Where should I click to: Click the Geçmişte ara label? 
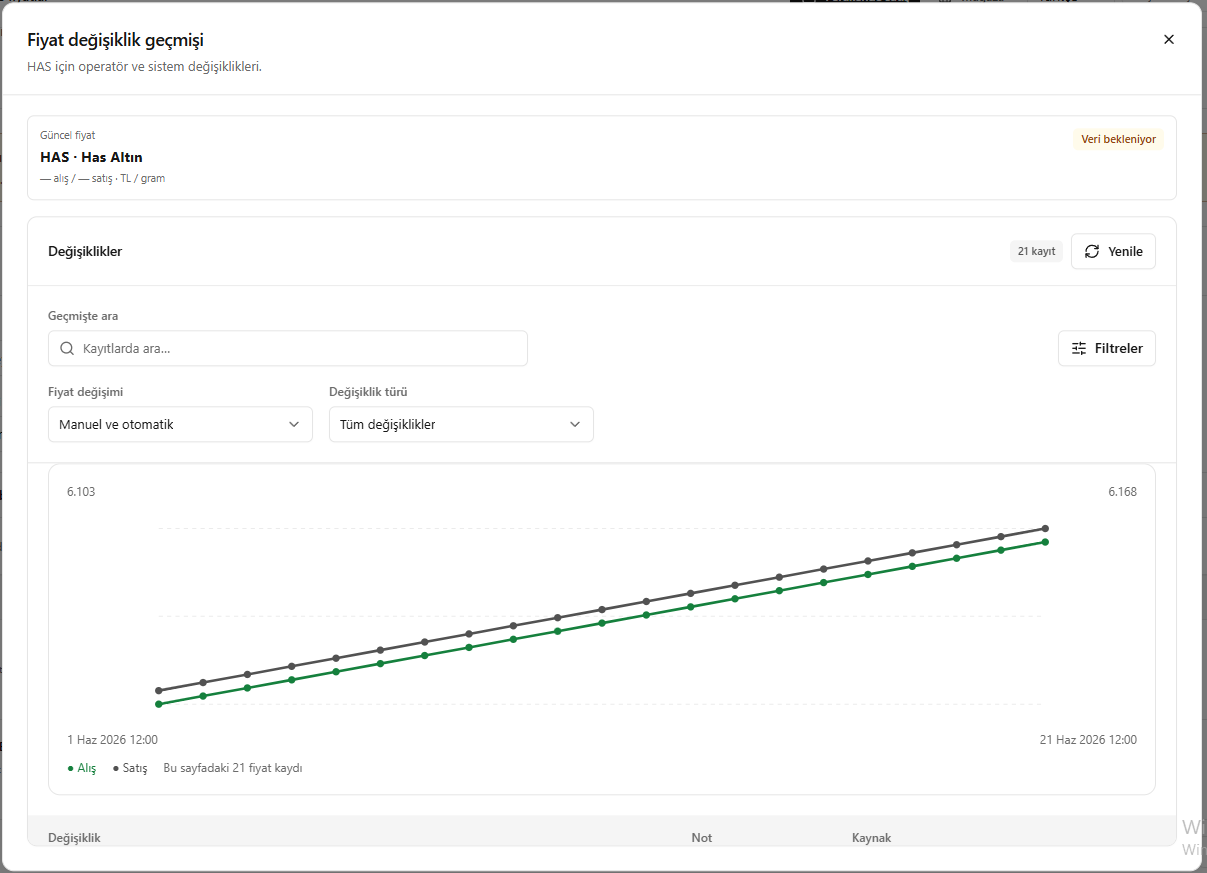click(83, 316)
